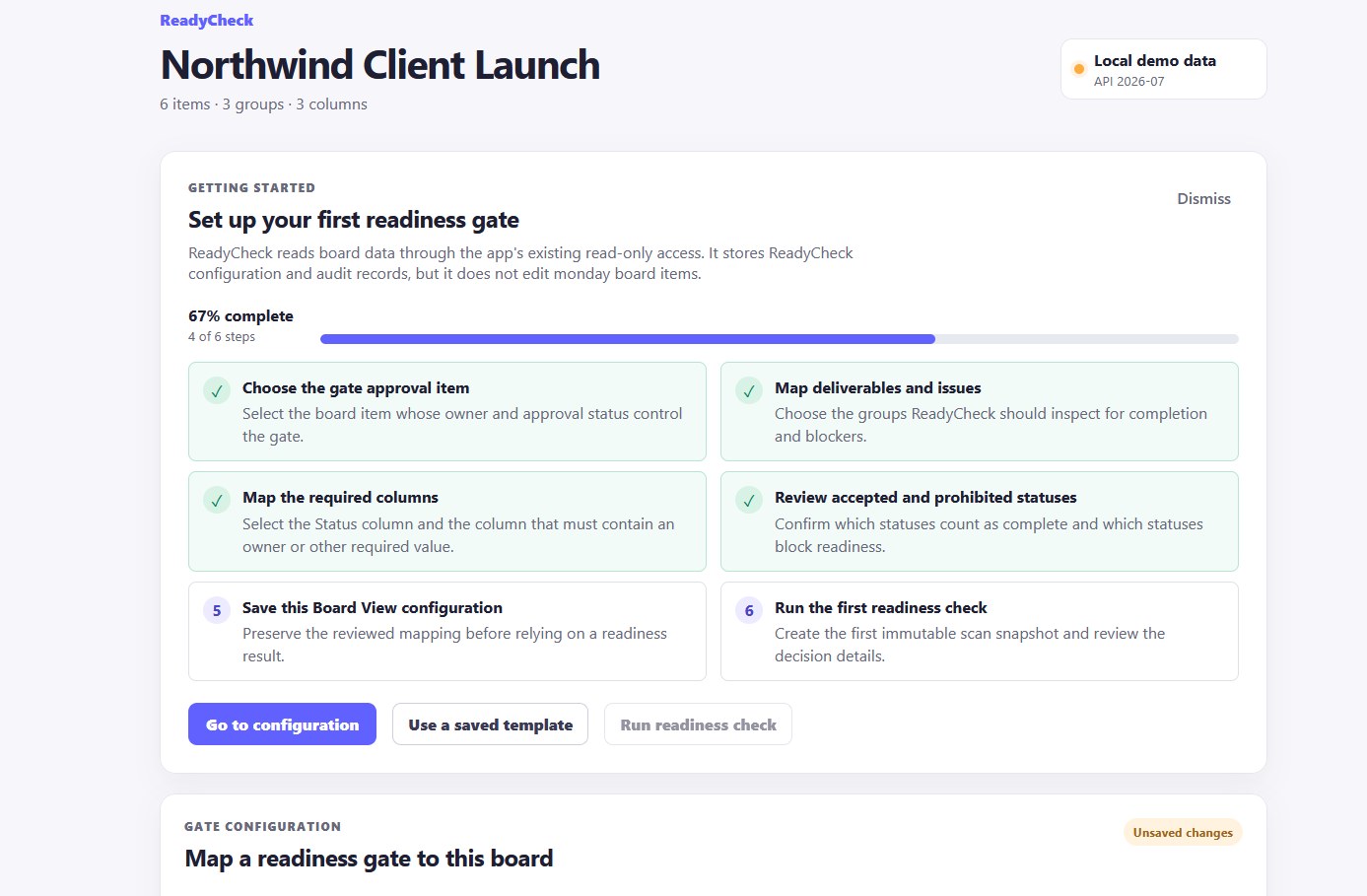Click the ReadyCheck brand link
The height and width of the screenshot is (896, 1367).
207,20
